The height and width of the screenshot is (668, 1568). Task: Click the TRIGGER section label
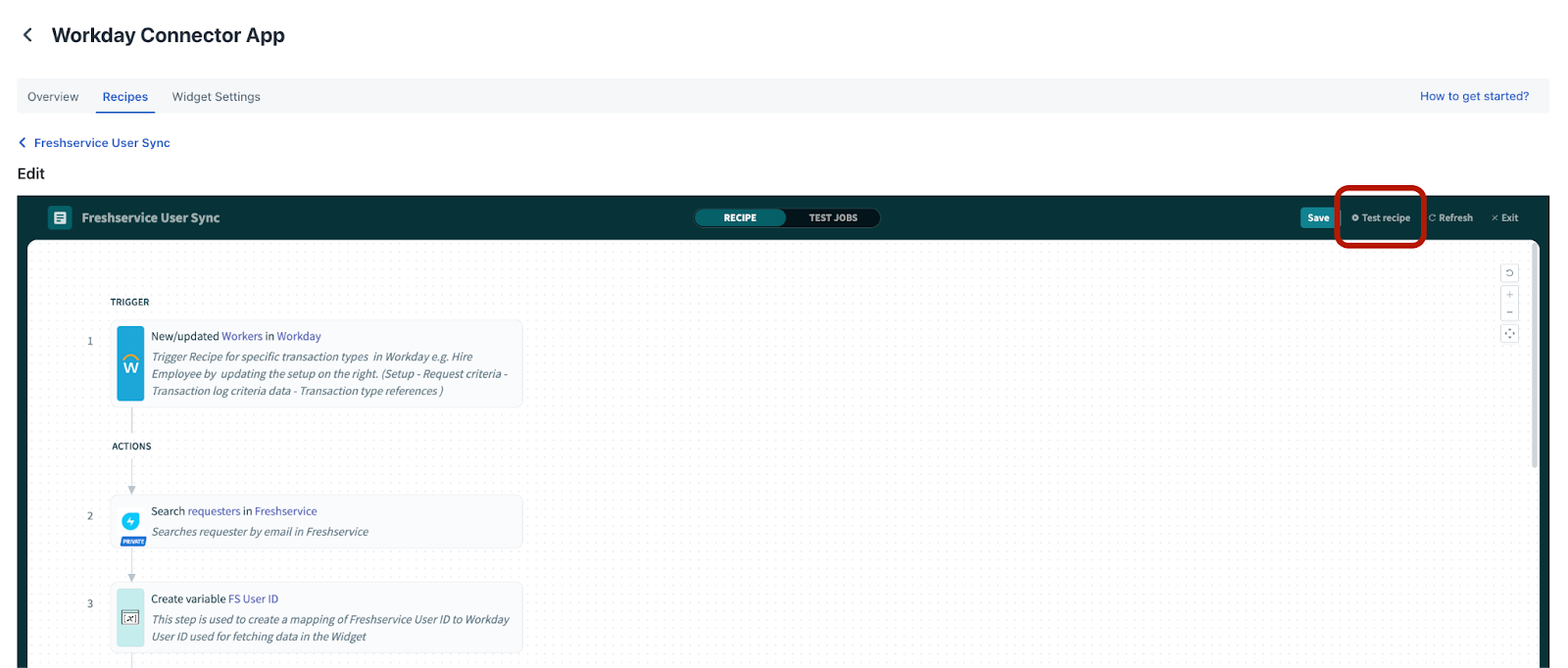click(x=129, y=302)
